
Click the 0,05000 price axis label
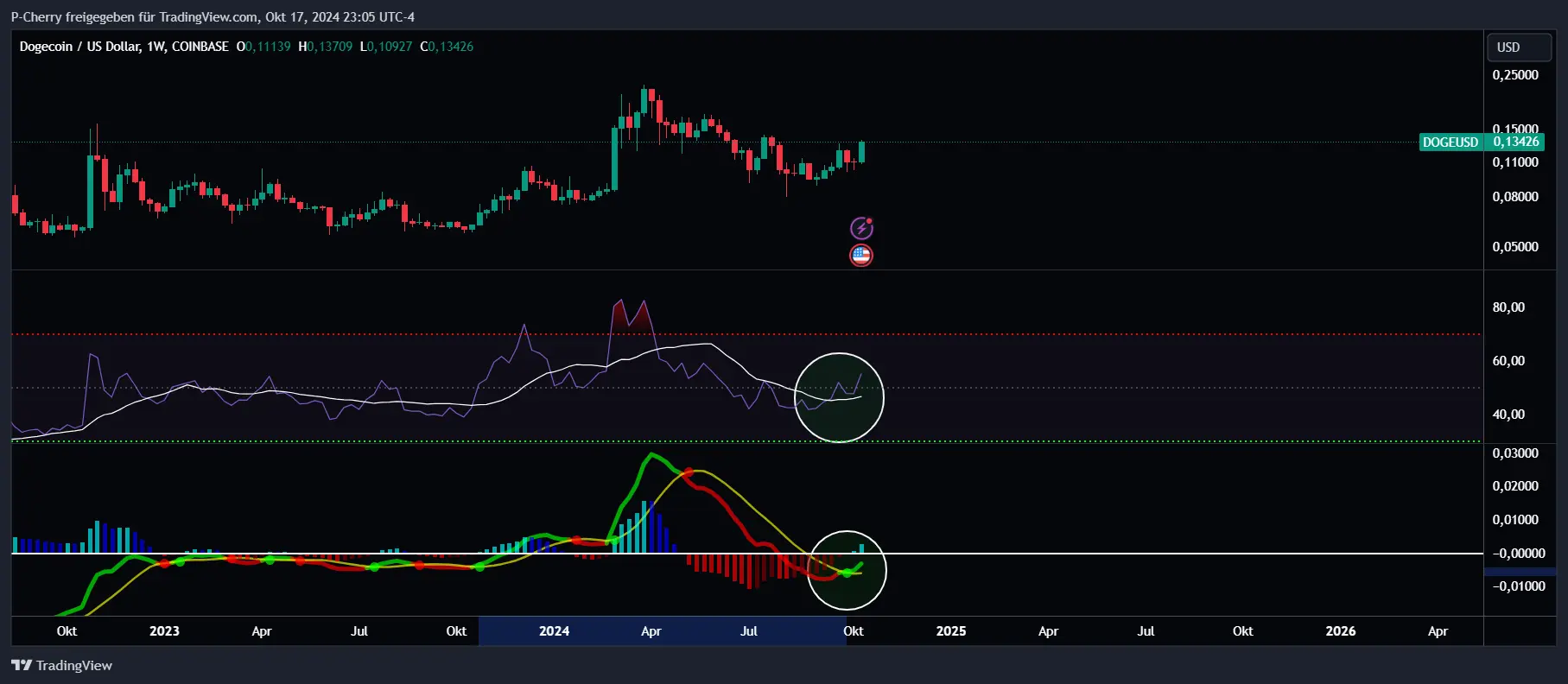coord(1515,247)
